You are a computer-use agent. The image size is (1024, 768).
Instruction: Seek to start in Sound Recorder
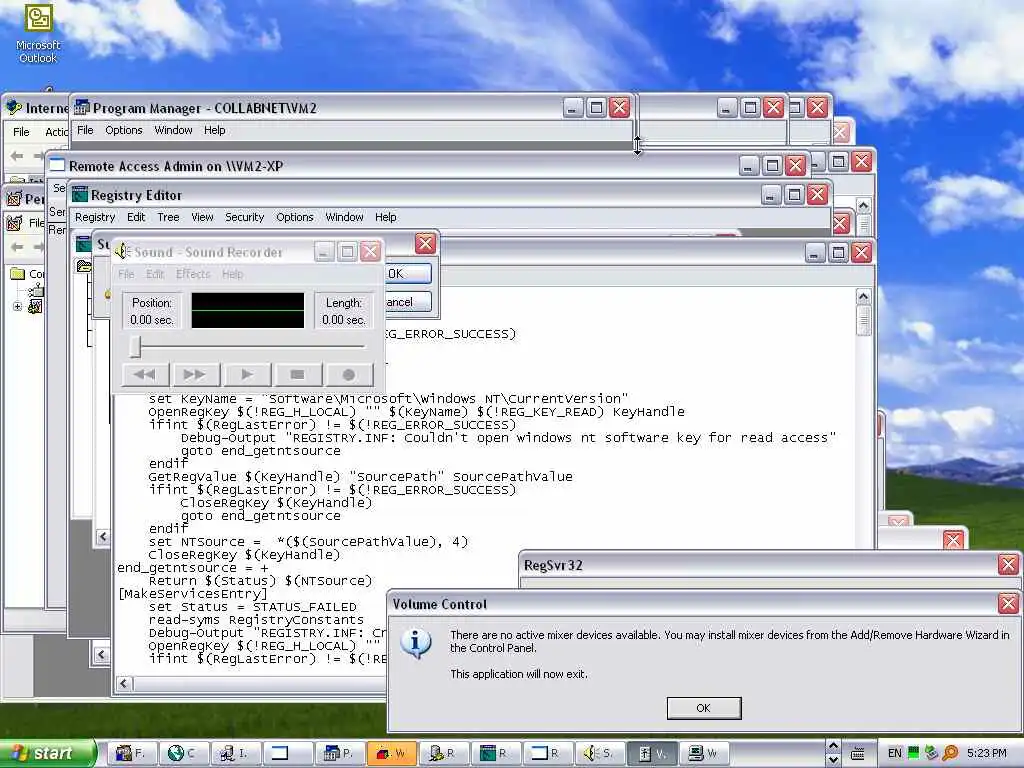pos(145,374)
